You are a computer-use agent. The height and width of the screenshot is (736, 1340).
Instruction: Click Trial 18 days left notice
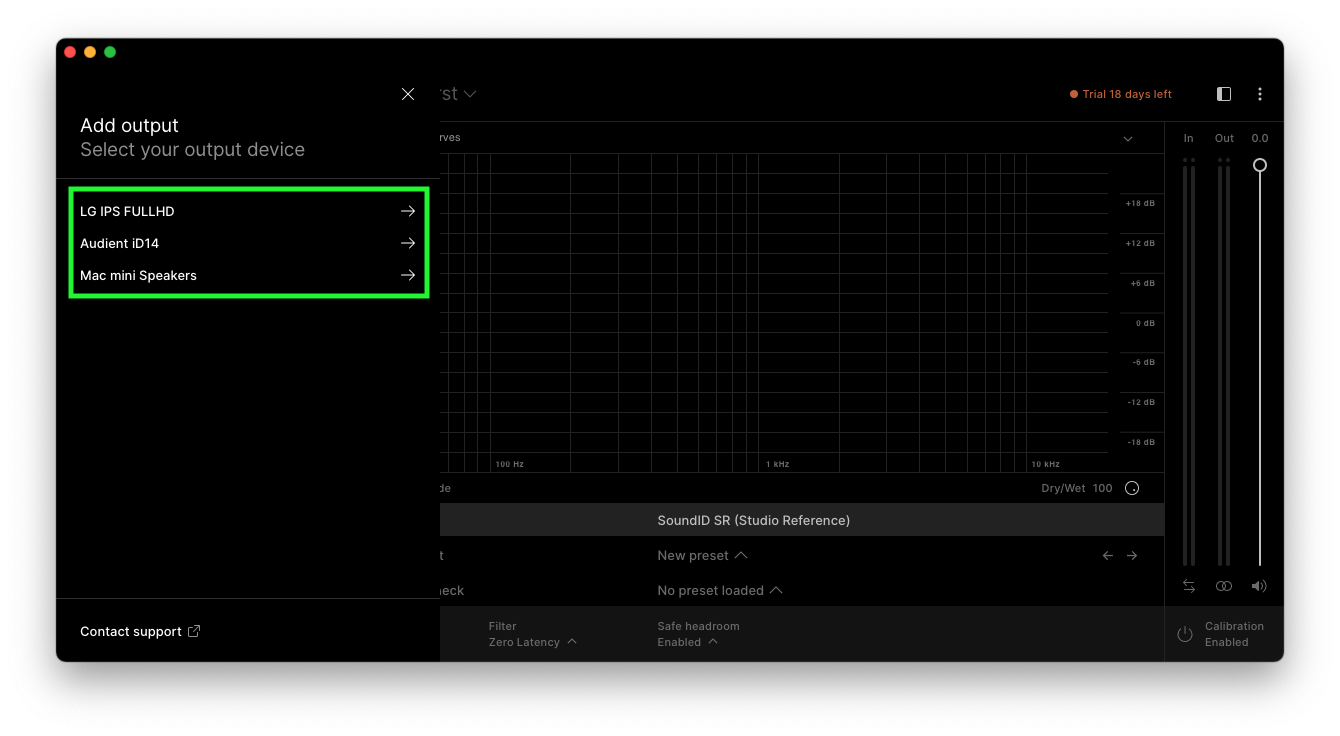pyautogui.click(x=1121, y=94)
